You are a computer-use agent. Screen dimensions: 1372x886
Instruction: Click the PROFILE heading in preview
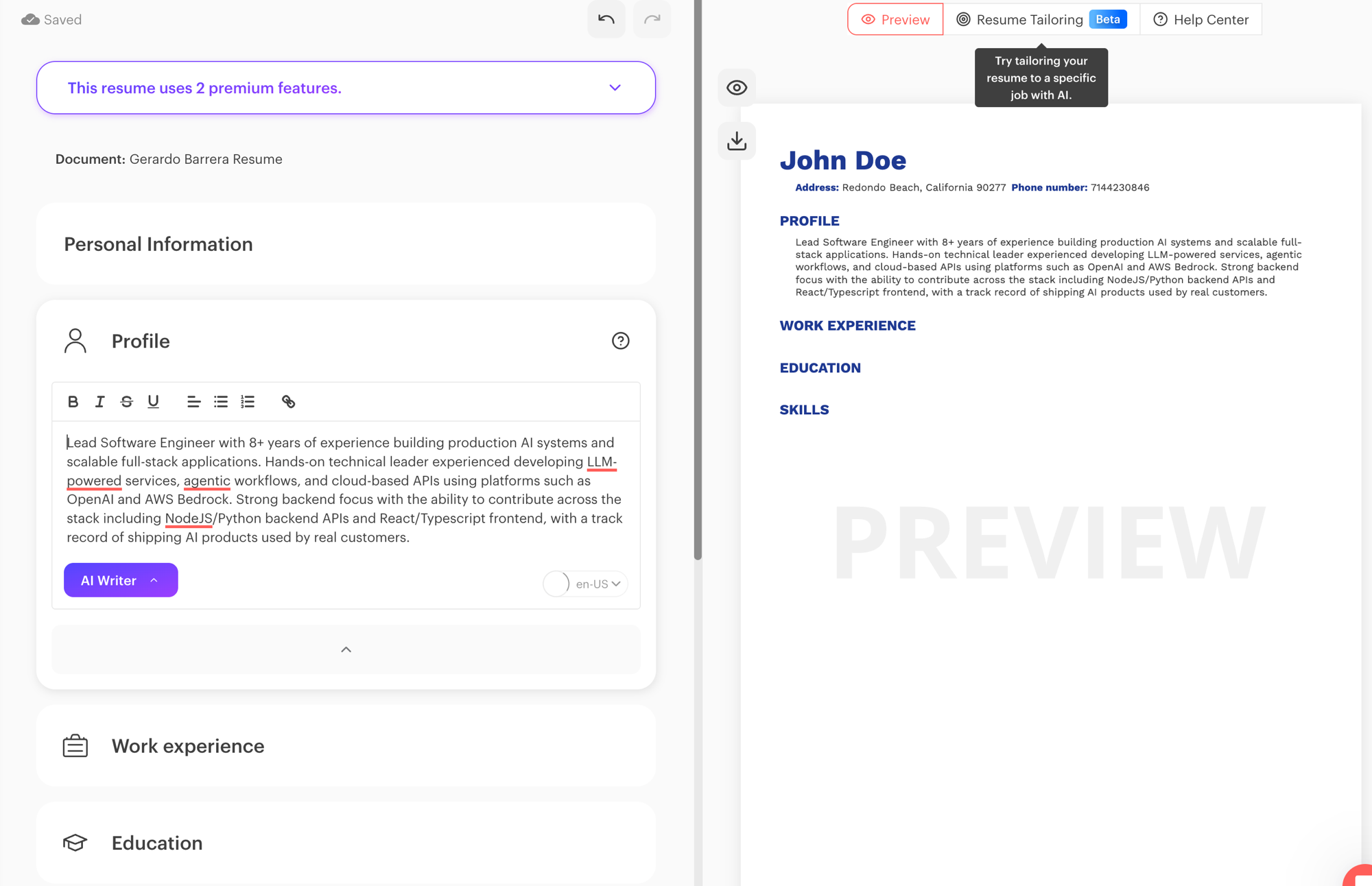pos(809,221)
